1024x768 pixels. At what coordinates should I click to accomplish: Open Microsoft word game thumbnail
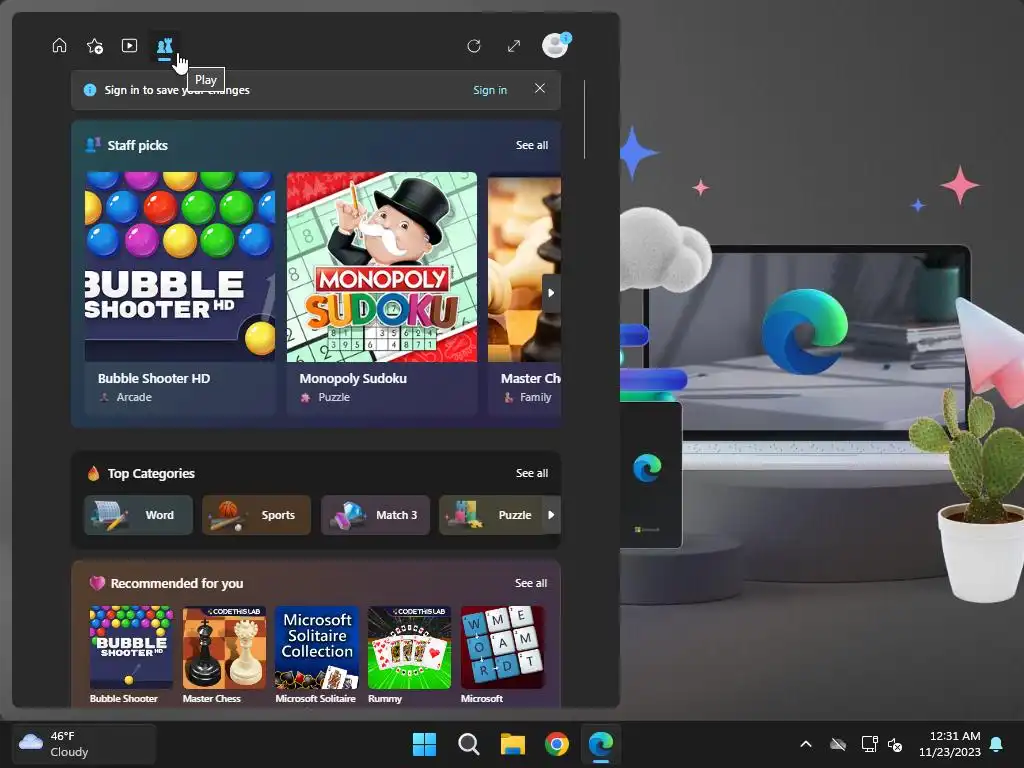point(502,647)
